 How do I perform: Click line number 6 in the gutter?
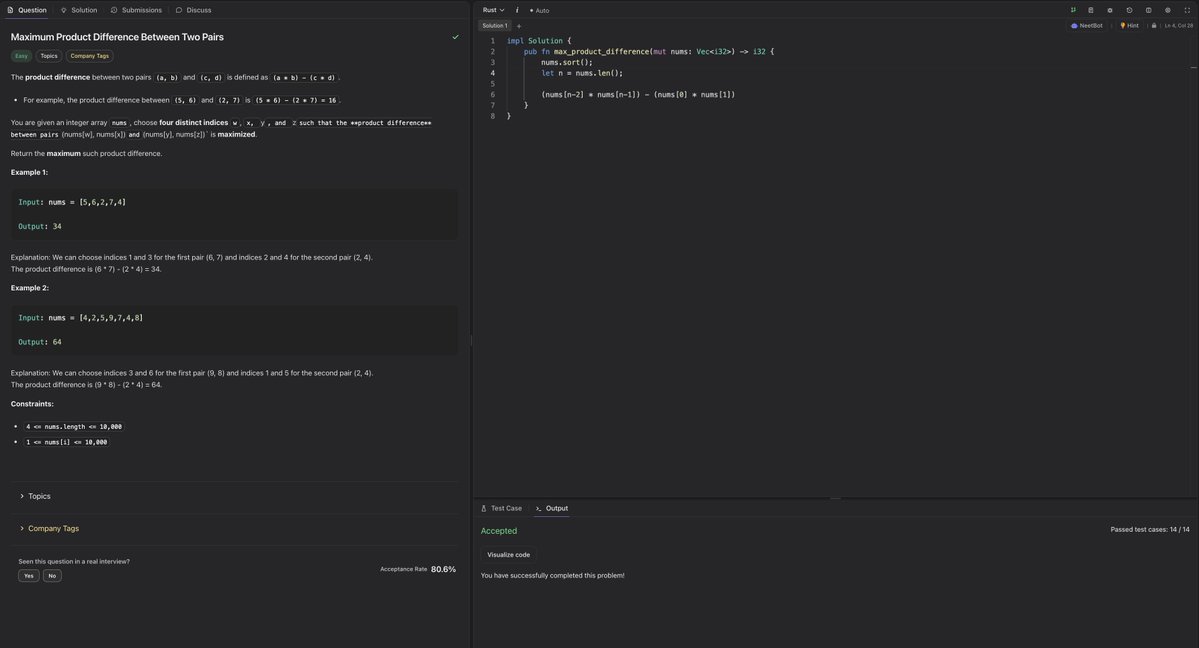492,95
